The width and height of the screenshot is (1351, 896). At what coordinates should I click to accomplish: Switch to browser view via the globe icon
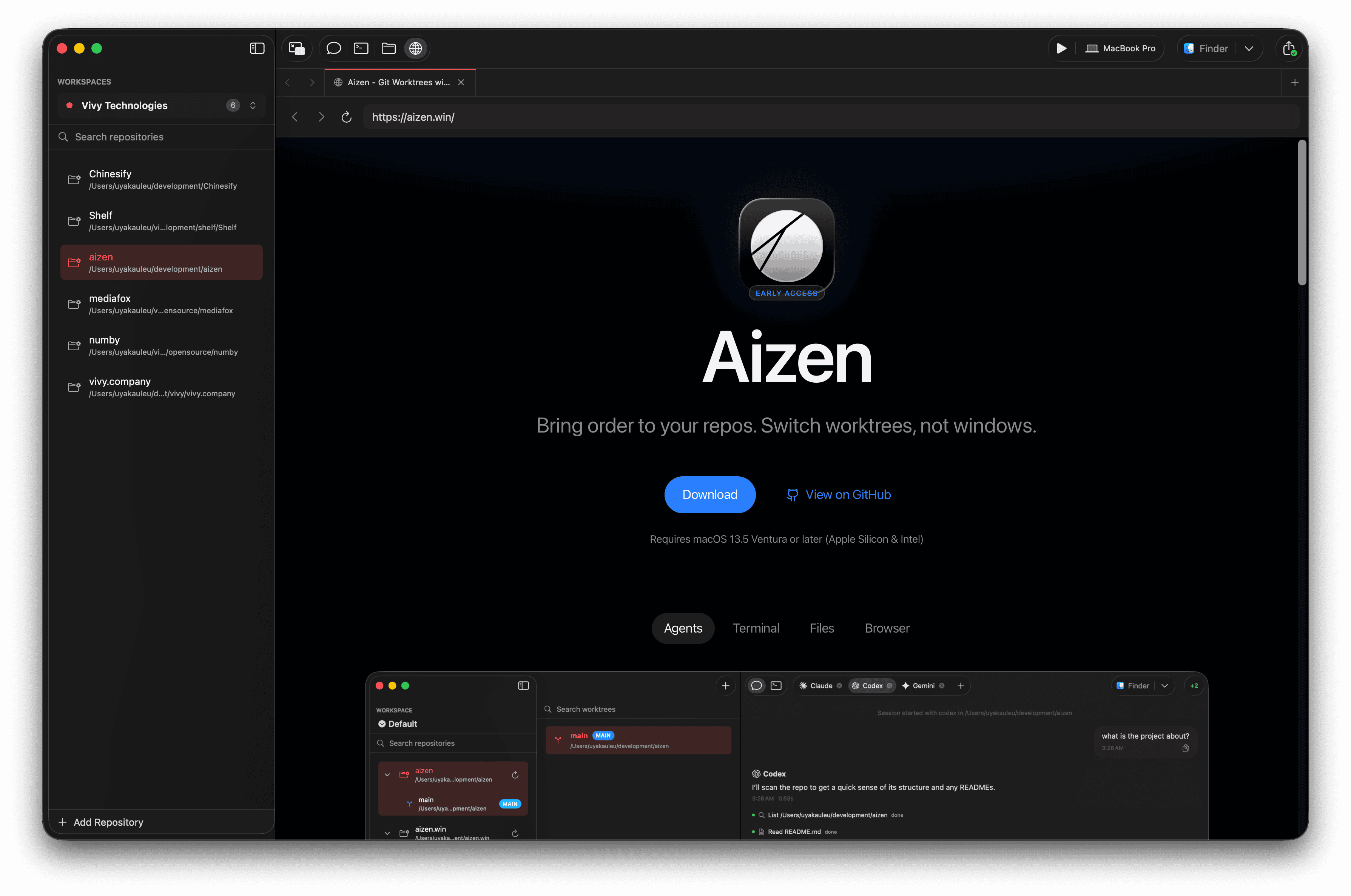pos(416,48)
